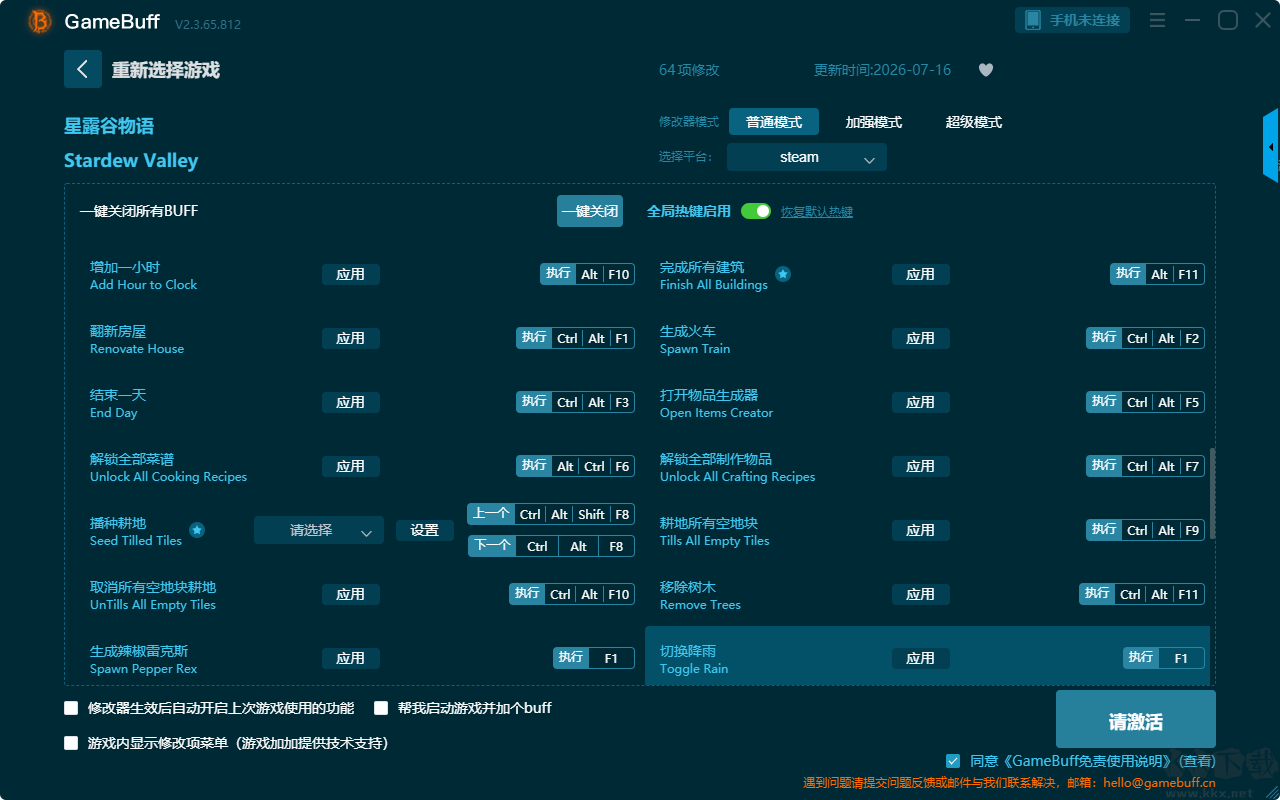The height and width of the screenshot is (800, 1280).
Task: Apply UnTills All Empty Tiles cheat
Action: [x=351, y=594]
